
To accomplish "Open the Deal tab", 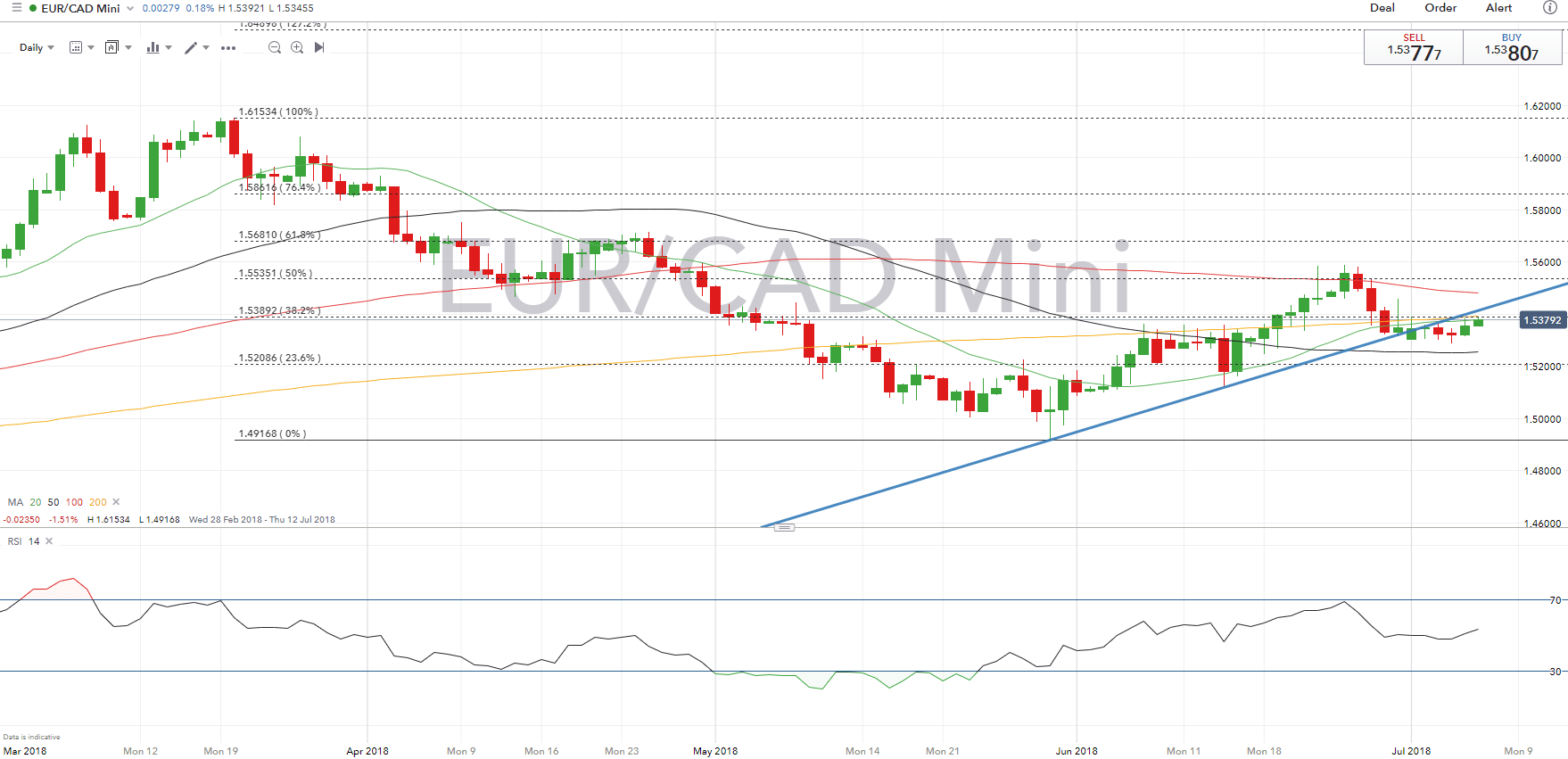I will click(1382, 8).
